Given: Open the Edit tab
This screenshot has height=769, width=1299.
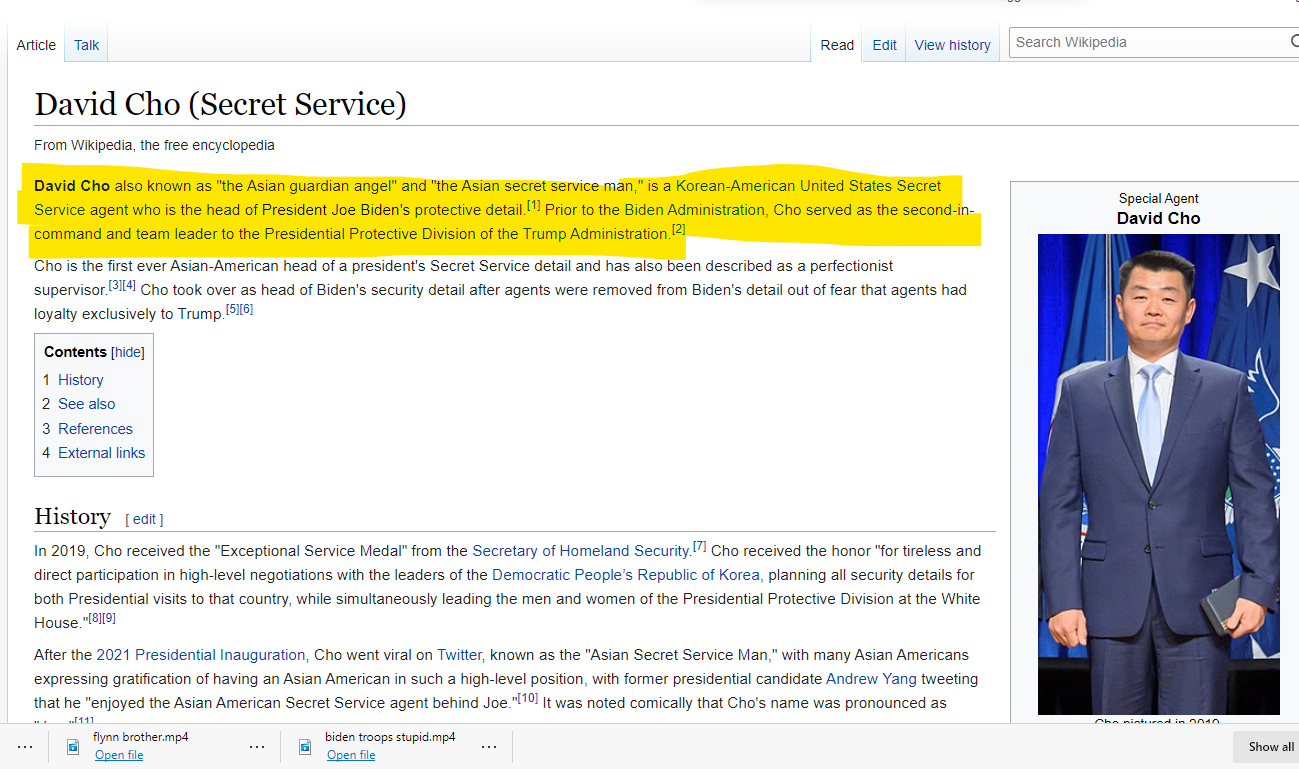Looking at the screenshot, I should [884, 45].
